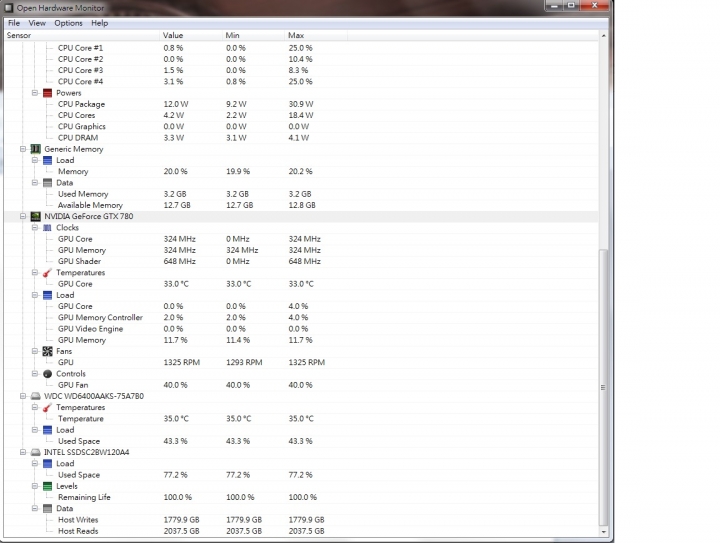Click the Value column header
Image resolution: width=720 pixels, height=543 pixels.
(191, 35)
